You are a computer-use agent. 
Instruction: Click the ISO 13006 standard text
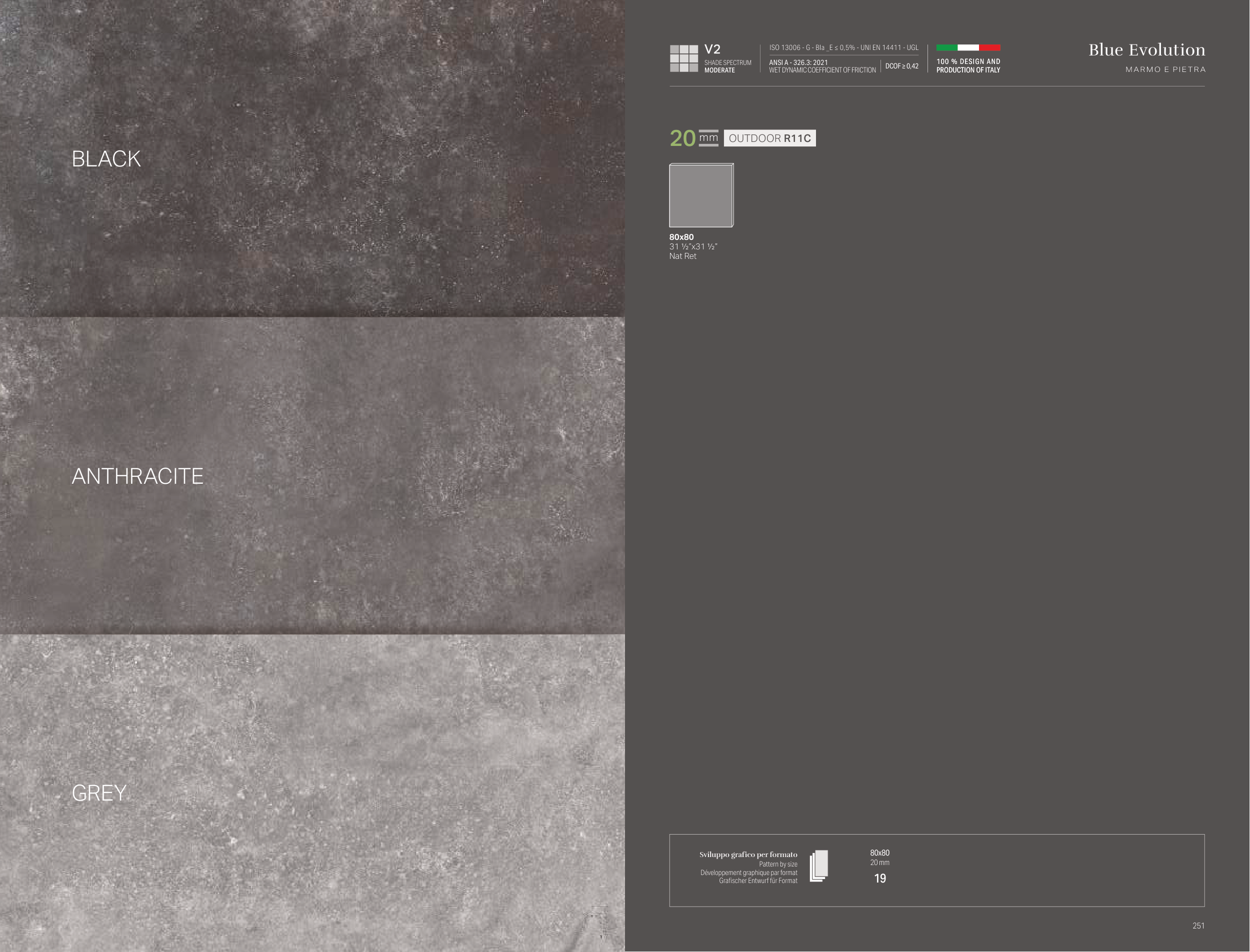coord(843,47)
